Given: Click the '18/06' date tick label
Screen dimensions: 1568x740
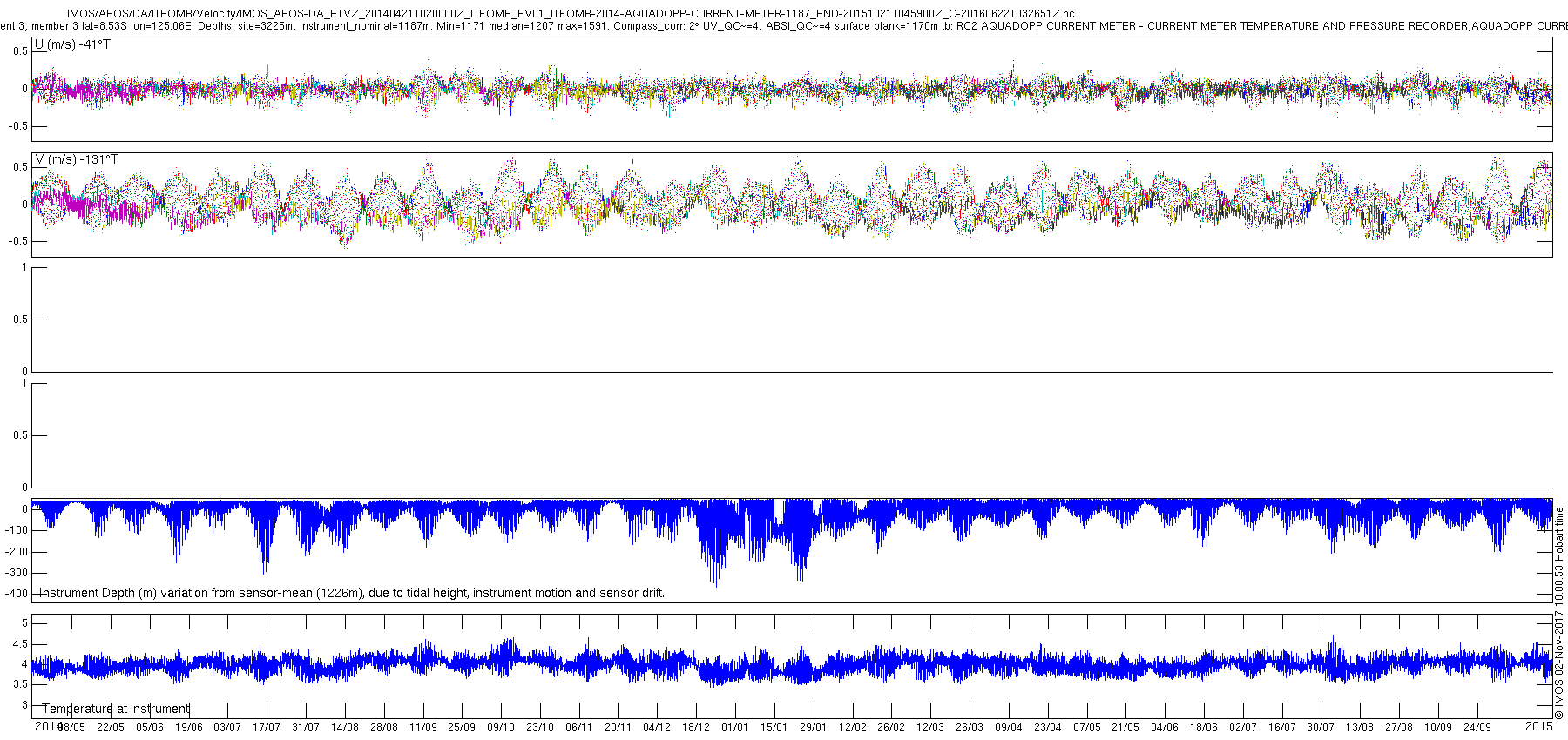Looking at the screenshot, I should 1204,728.
